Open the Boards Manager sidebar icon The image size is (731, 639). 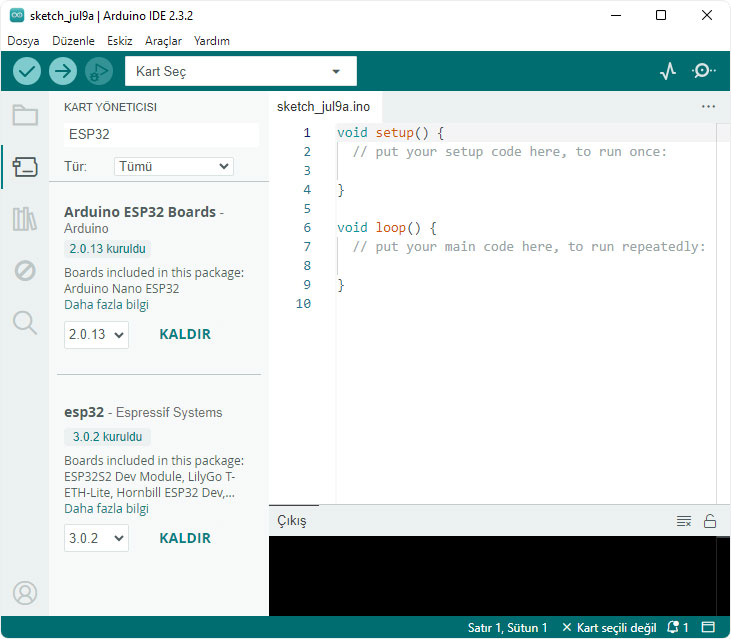(25, 166)
